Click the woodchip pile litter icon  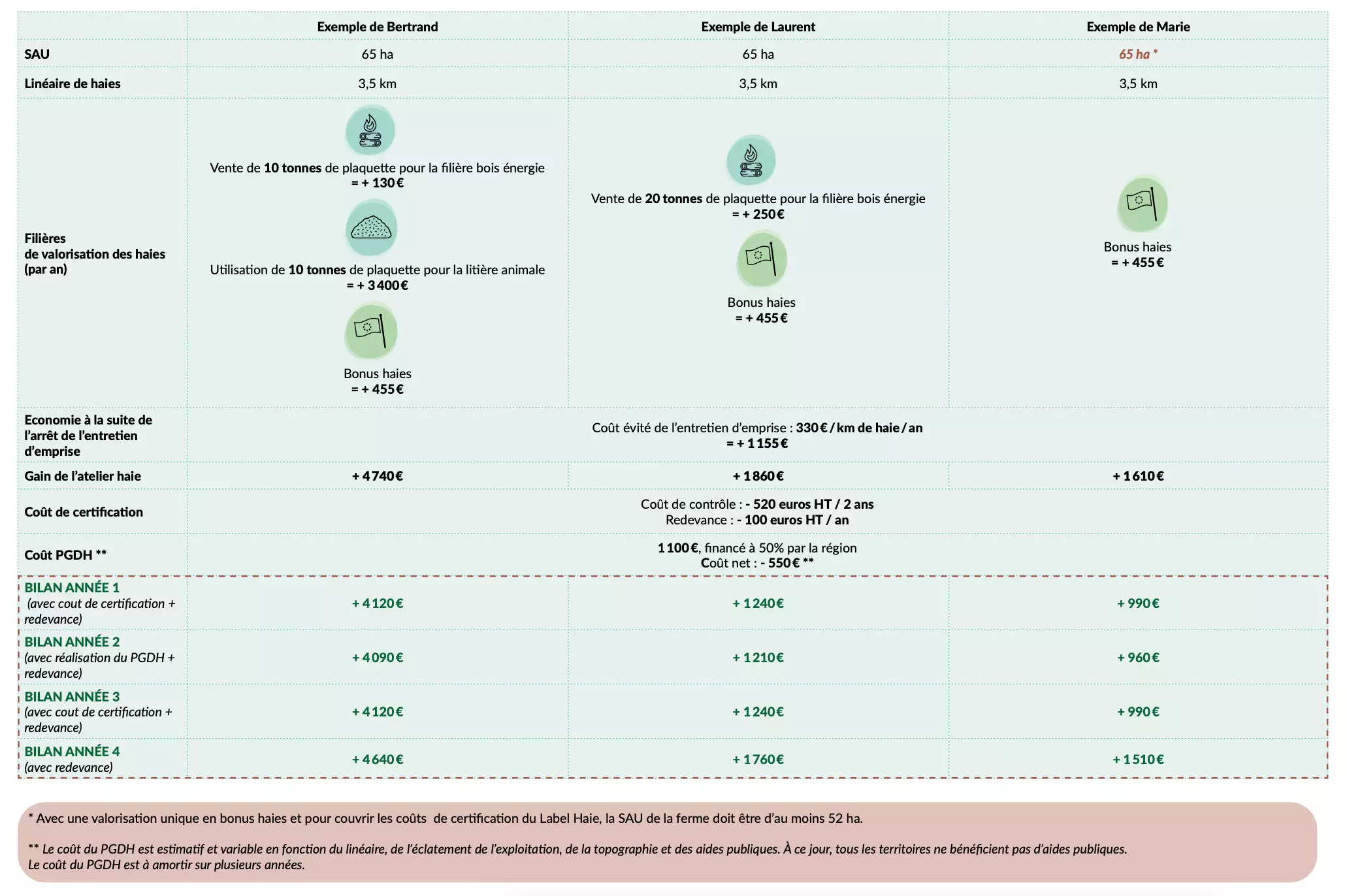click(371, 228)
